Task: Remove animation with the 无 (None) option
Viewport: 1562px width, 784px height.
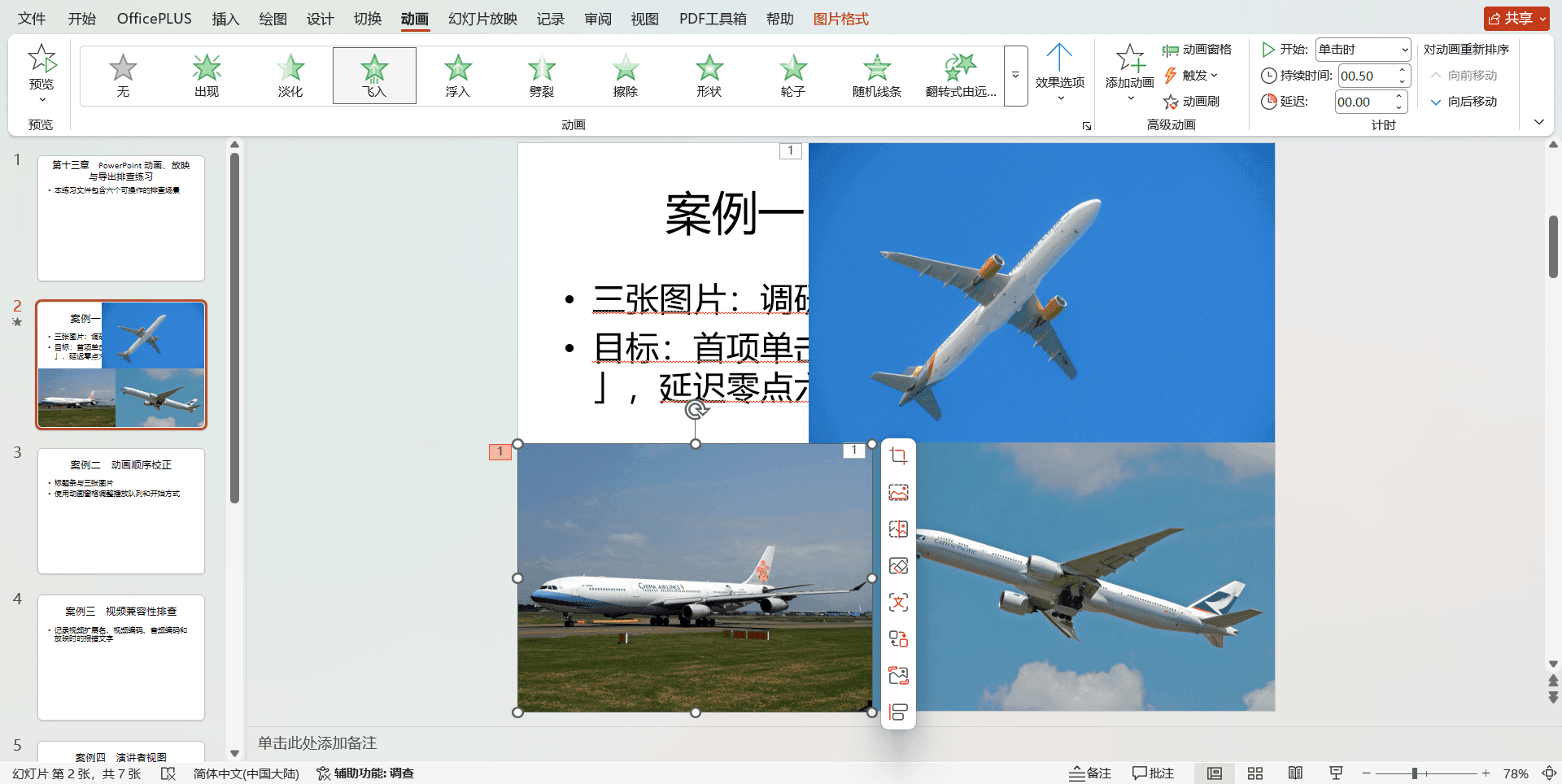Action: (123, 76)
